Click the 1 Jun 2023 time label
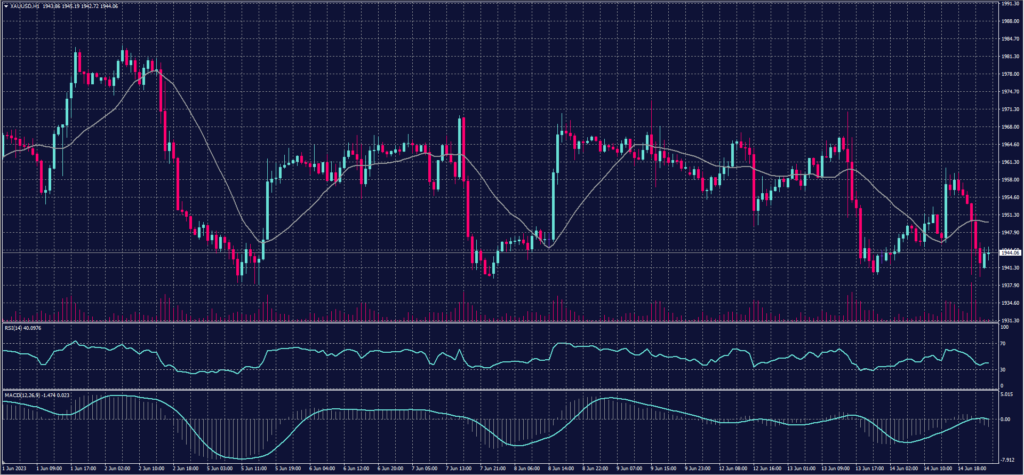The height and width of the screenshot is (475, 1024). [x=16, y=466]
